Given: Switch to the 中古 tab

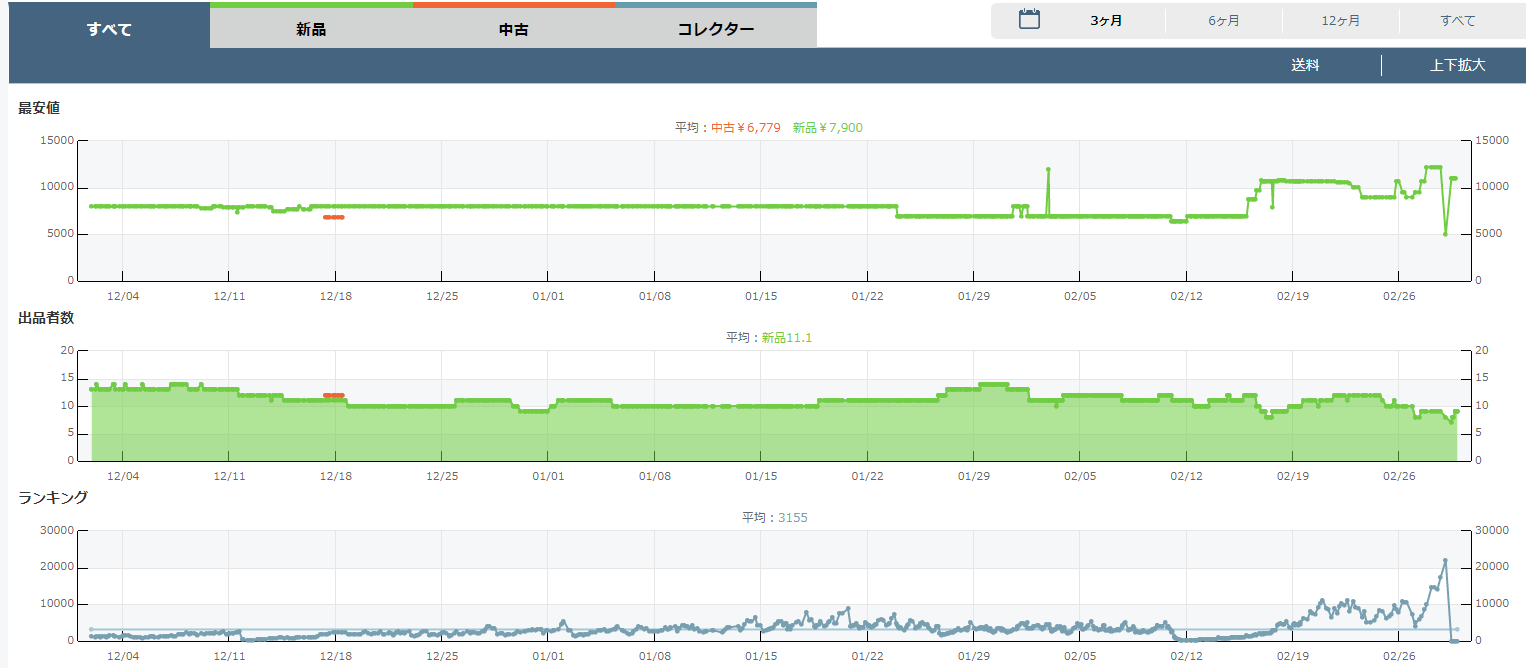Looking at the screenshot, I should [513, 29].
